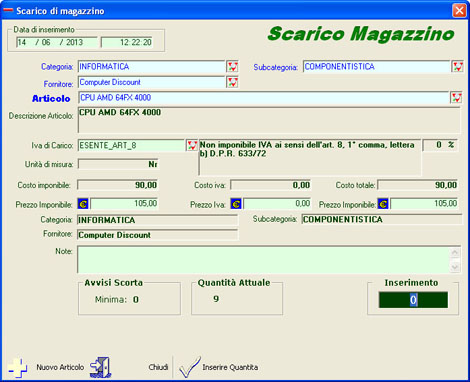Click the read-only Categoria INFORMATICA box
The width and height of the screenshot is (470, 382).
[x=158, y=220]
